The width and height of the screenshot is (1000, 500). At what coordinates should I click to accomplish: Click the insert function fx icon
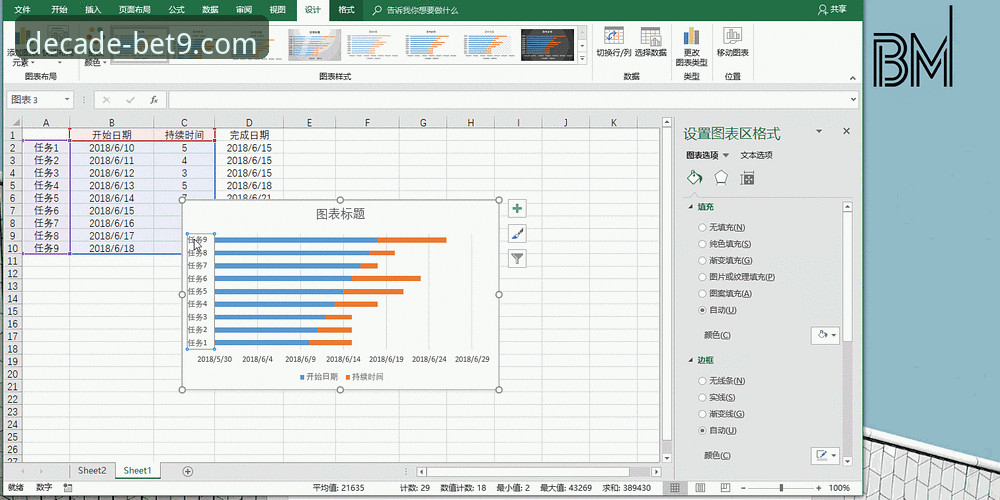coord(154,100)
